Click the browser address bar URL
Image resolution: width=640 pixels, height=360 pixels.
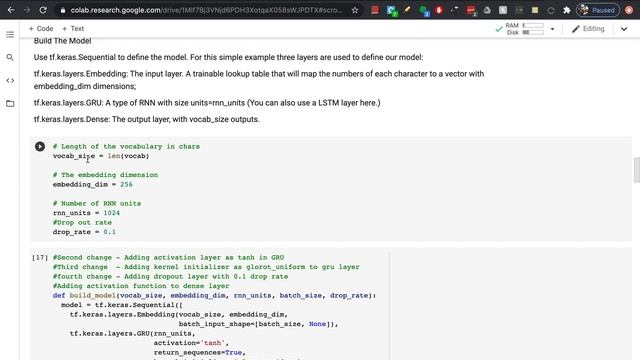tap(206, 10)
